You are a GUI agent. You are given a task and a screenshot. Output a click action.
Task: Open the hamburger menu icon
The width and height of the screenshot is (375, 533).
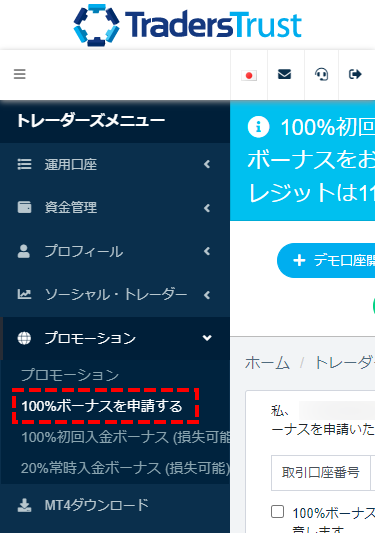[x=20, y=74]
